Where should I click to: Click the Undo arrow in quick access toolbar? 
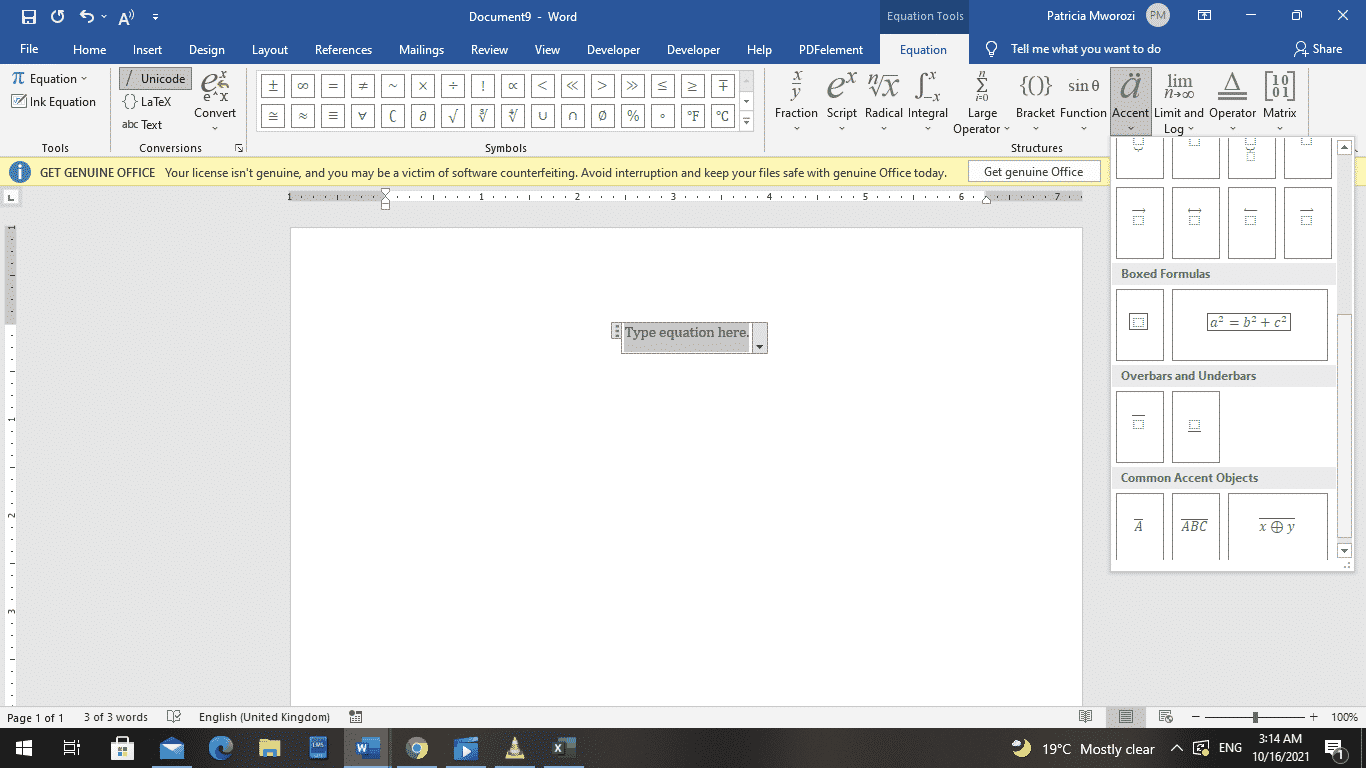pos(86,17)
